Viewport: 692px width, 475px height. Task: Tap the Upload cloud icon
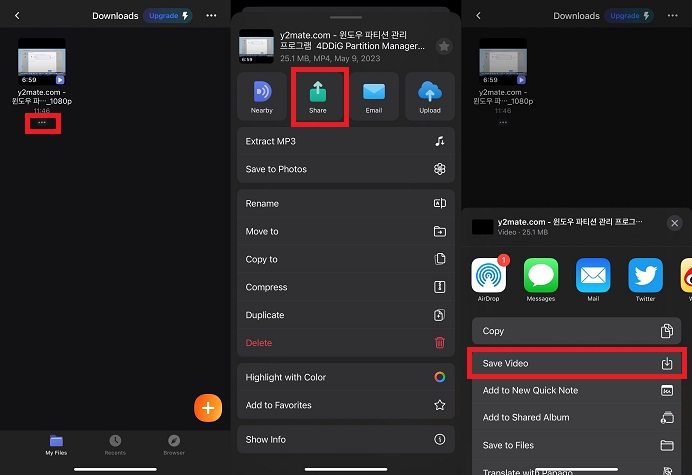point(430,97)
